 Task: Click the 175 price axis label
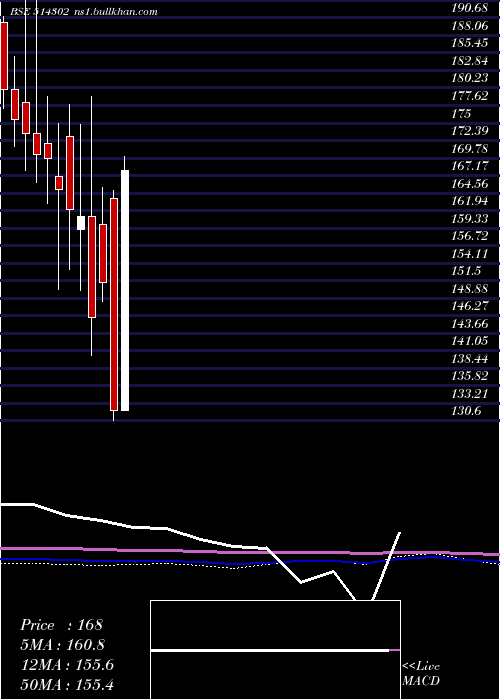[x=461, y=113]
